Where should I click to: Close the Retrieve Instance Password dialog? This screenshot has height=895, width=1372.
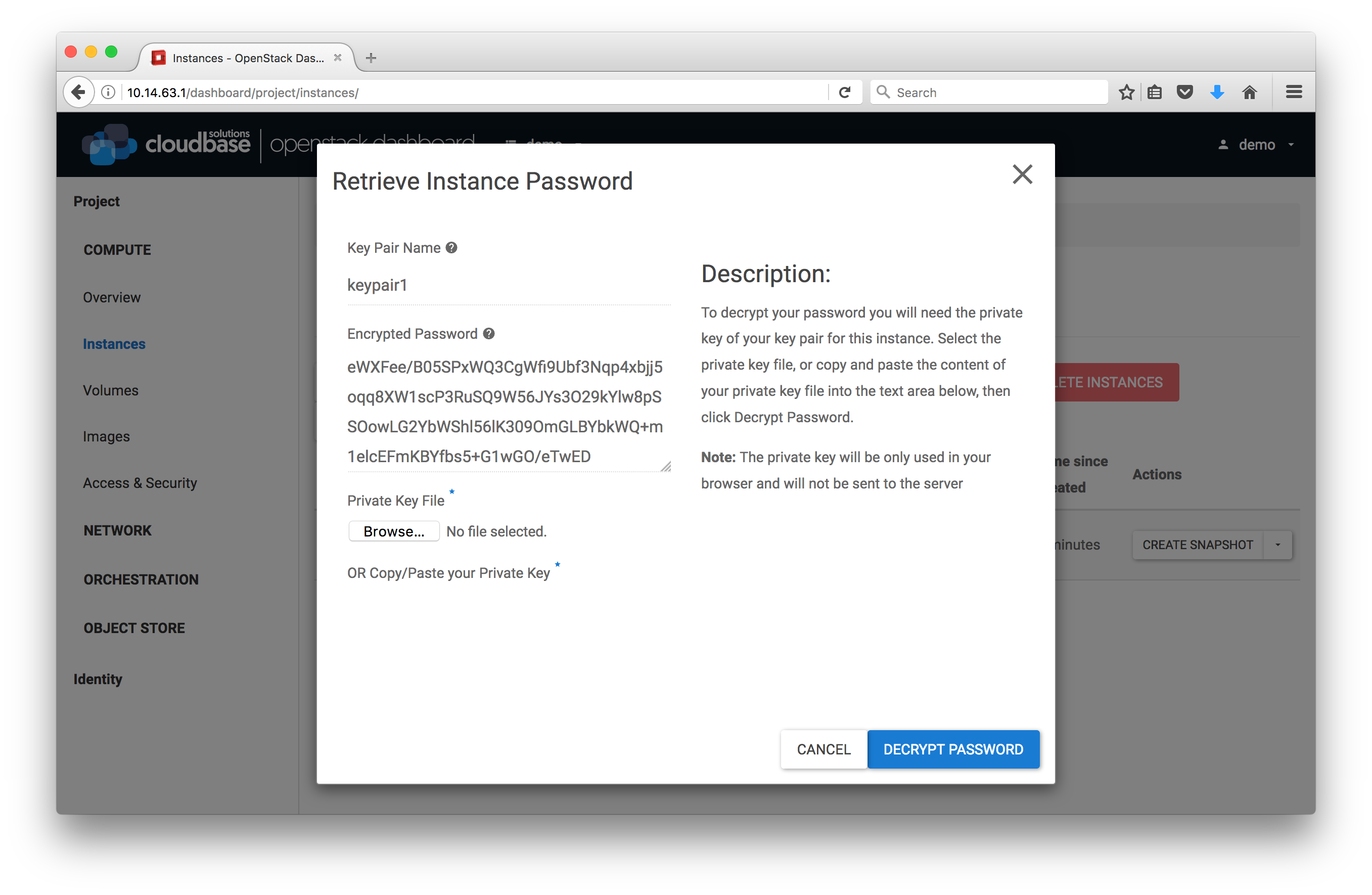pyautogui.click(x=1022, y=174)
